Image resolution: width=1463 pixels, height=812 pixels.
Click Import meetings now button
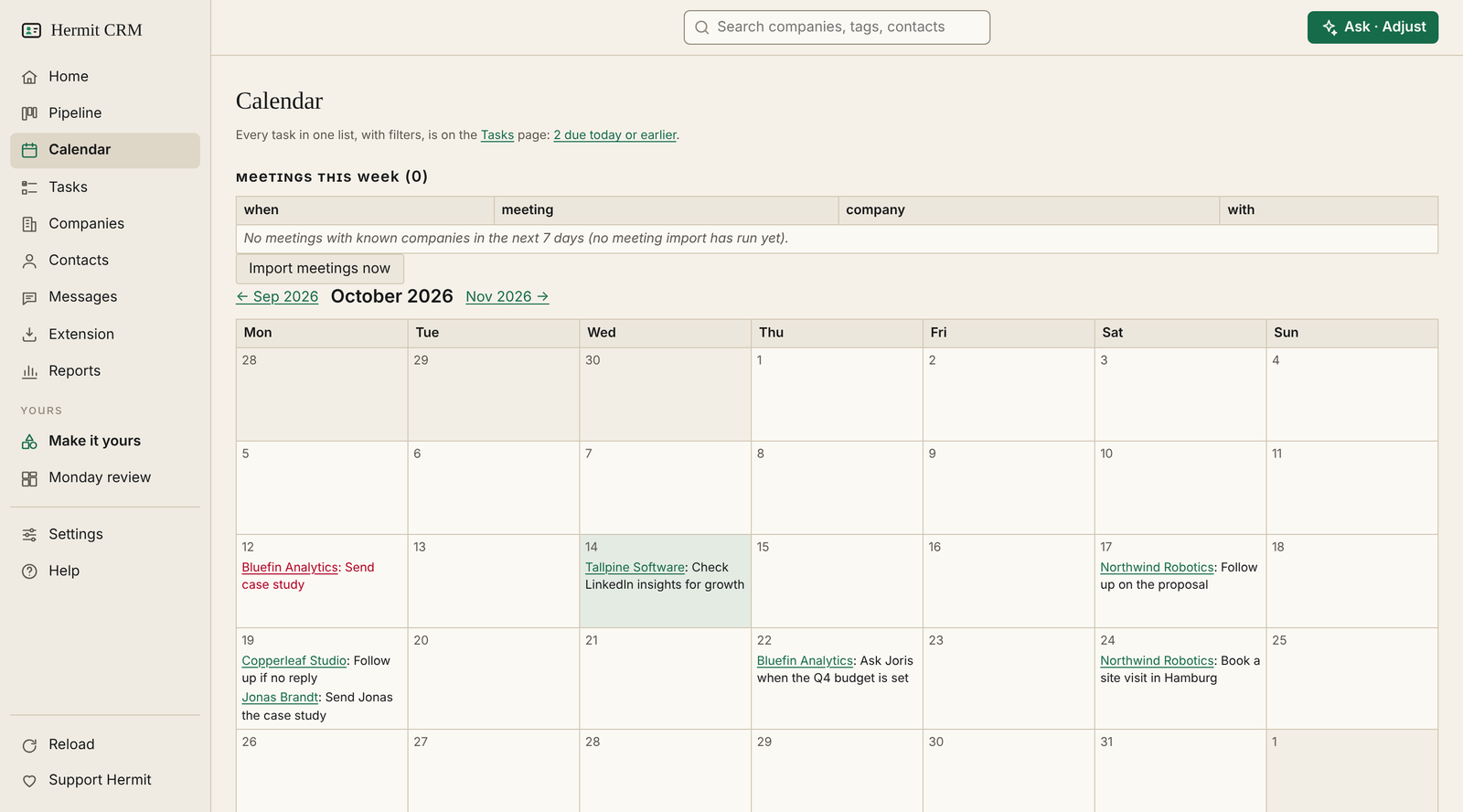click(x=319, y=269)
